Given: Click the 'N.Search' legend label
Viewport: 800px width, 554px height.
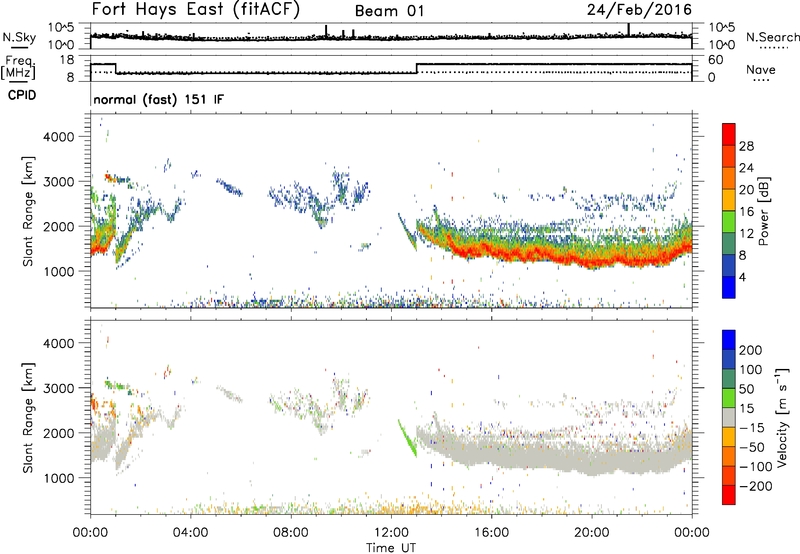Looking at the screenshot, I should pos(772,37).
